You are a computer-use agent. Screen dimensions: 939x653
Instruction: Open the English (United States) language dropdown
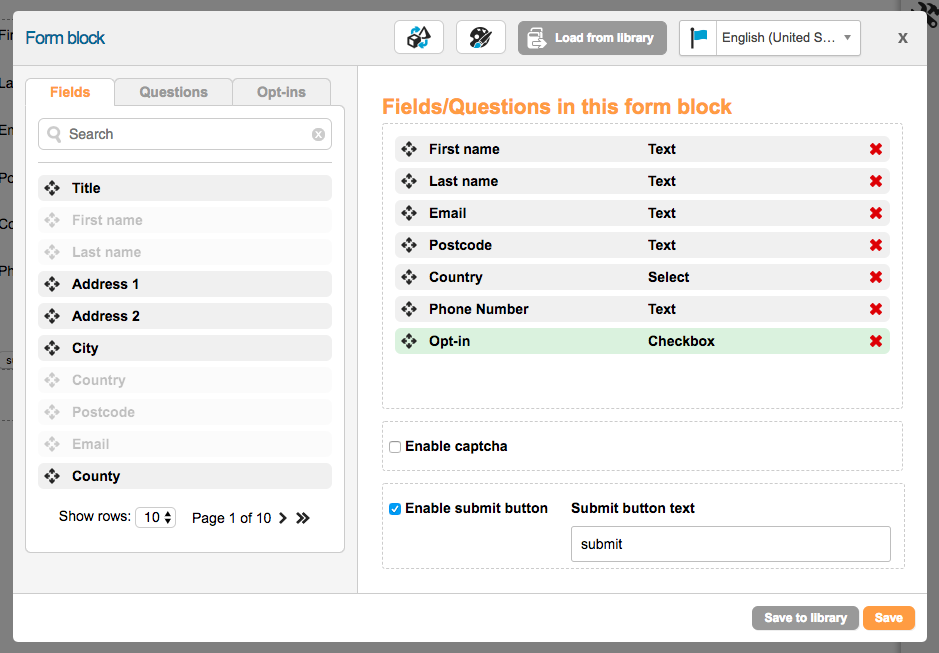pos(770,38)
